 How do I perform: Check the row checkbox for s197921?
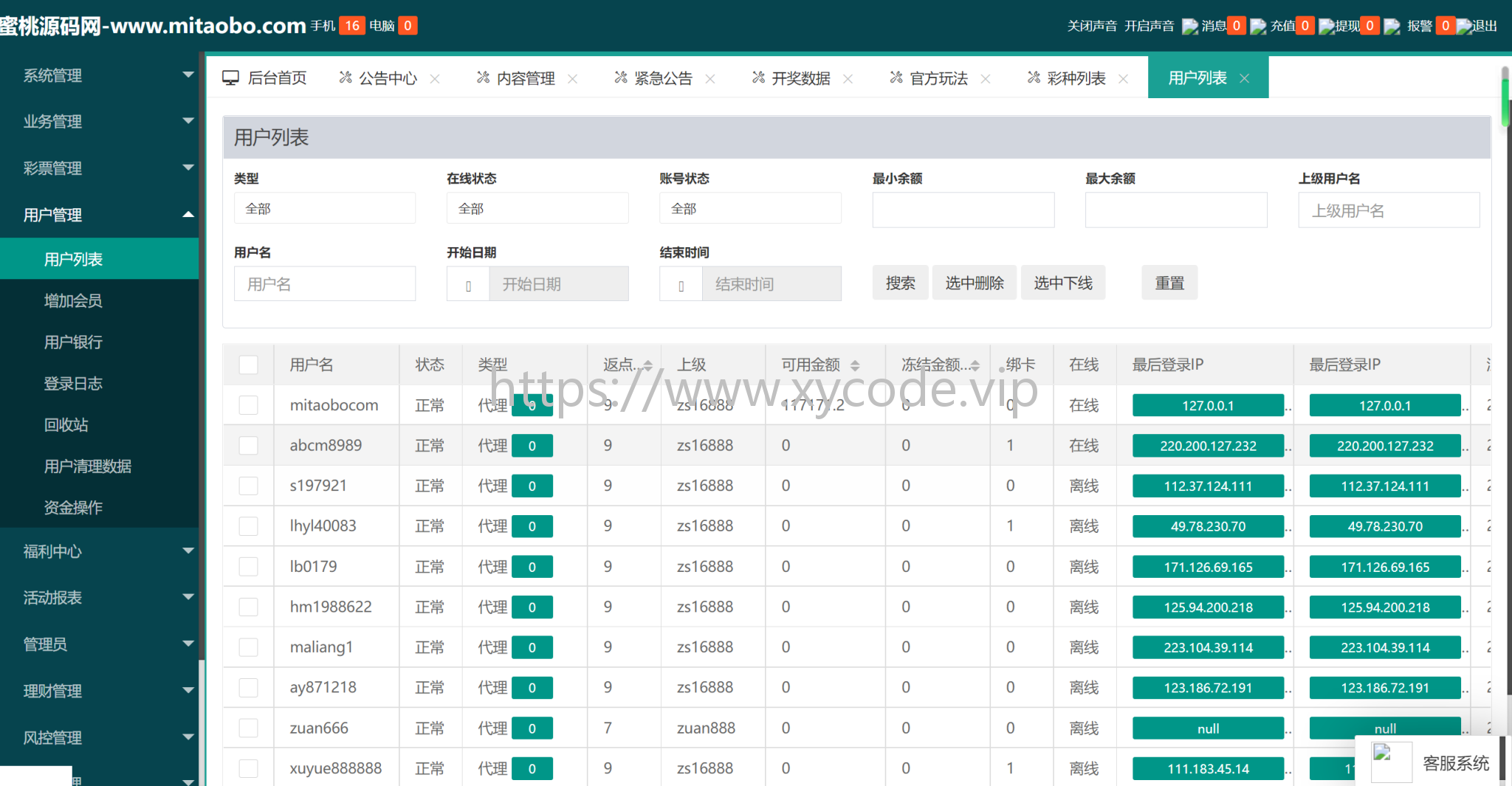click(x=249, y=486)
